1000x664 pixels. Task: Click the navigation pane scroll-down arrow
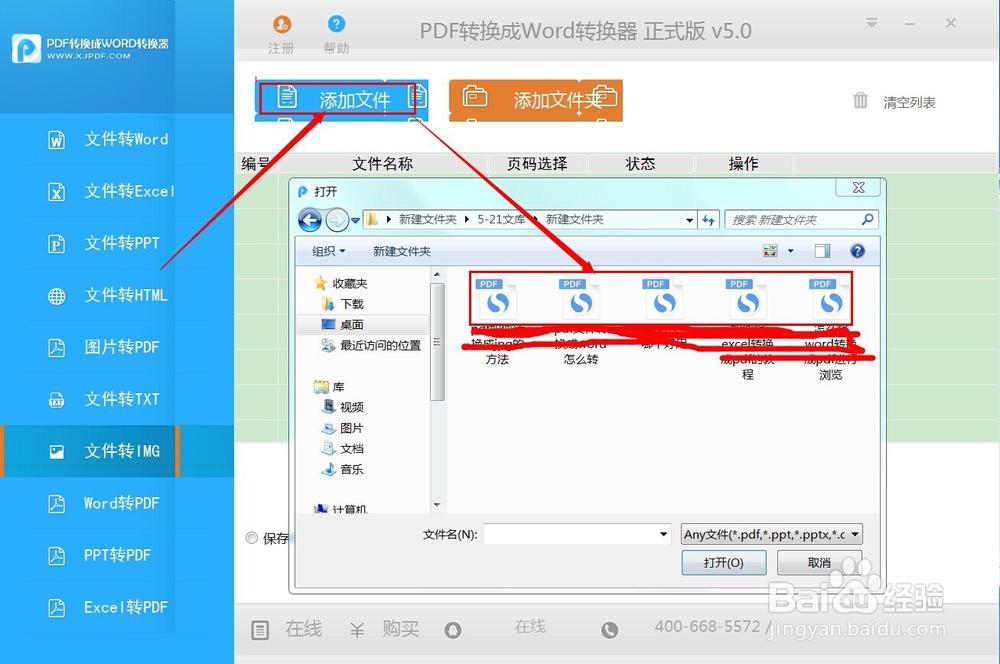437,505
